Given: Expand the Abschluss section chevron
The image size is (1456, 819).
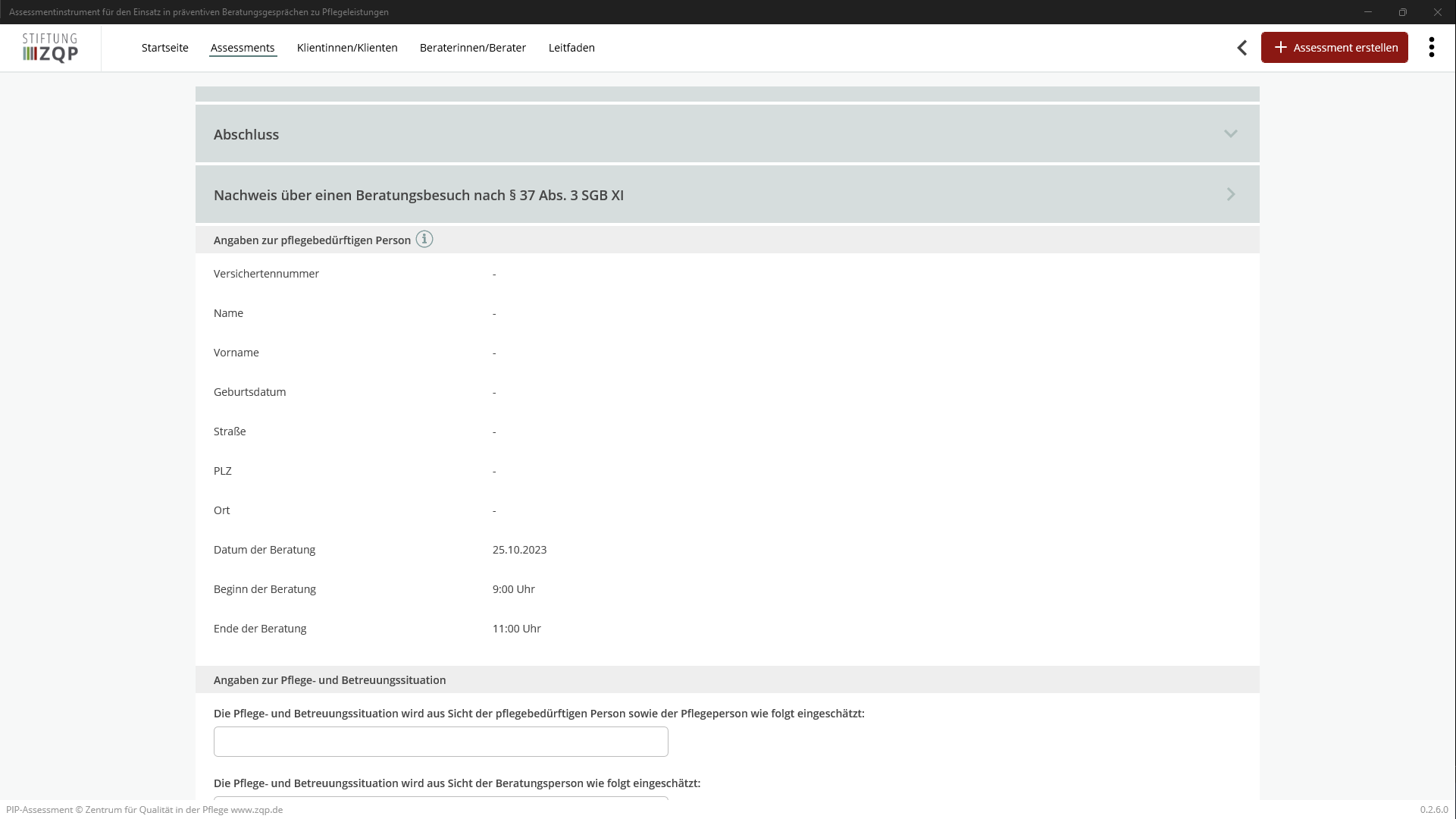Looking at the screenshot, I should (x=1230, y=134).
